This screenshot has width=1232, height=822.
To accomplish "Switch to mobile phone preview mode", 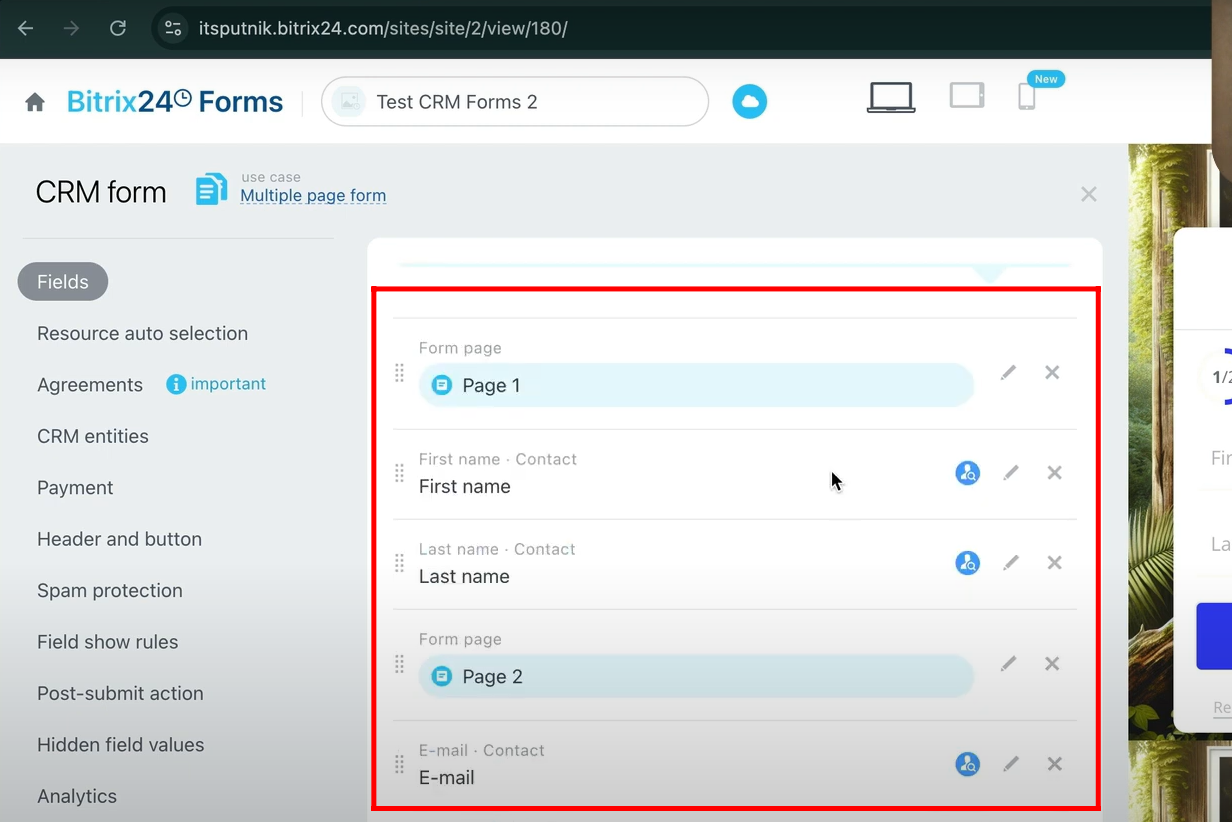I will point(1026,97).
